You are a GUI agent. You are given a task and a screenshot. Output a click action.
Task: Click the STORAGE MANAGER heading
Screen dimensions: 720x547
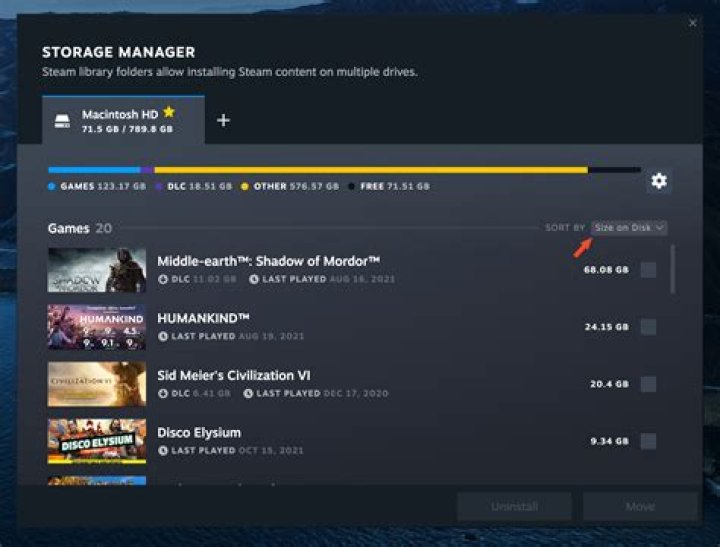click(x=118, y=52)
